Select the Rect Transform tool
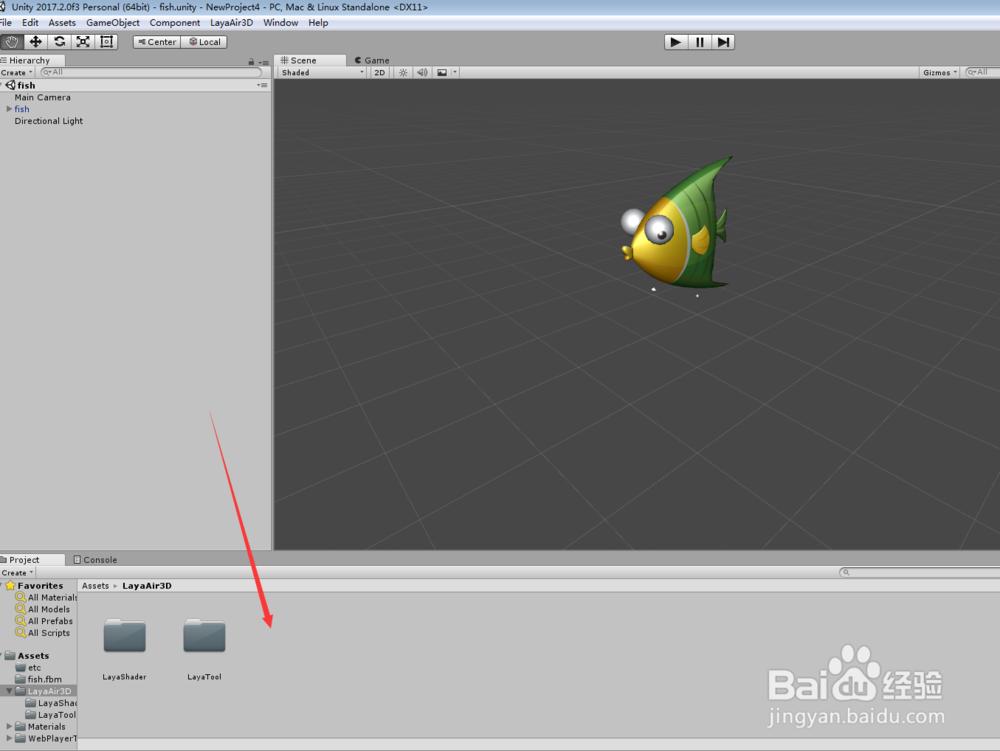The width and height of the screenshot is (1000, 751). 107,41
